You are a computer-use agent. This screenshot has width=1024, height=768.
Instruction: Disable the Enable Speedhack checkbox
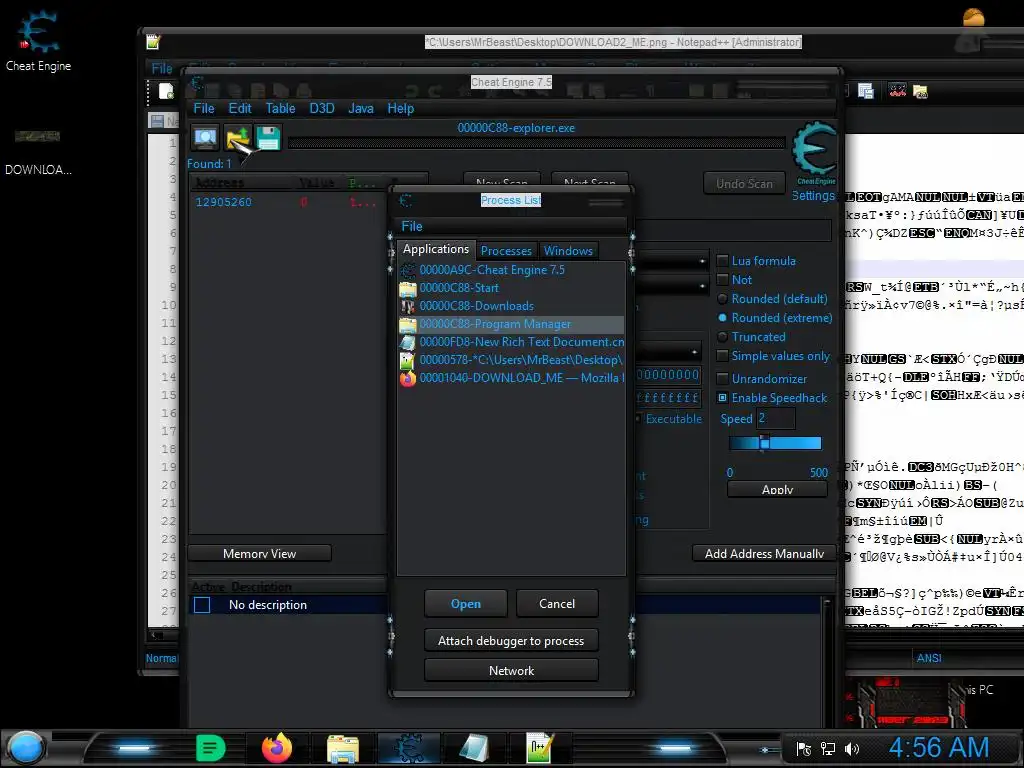722,398
